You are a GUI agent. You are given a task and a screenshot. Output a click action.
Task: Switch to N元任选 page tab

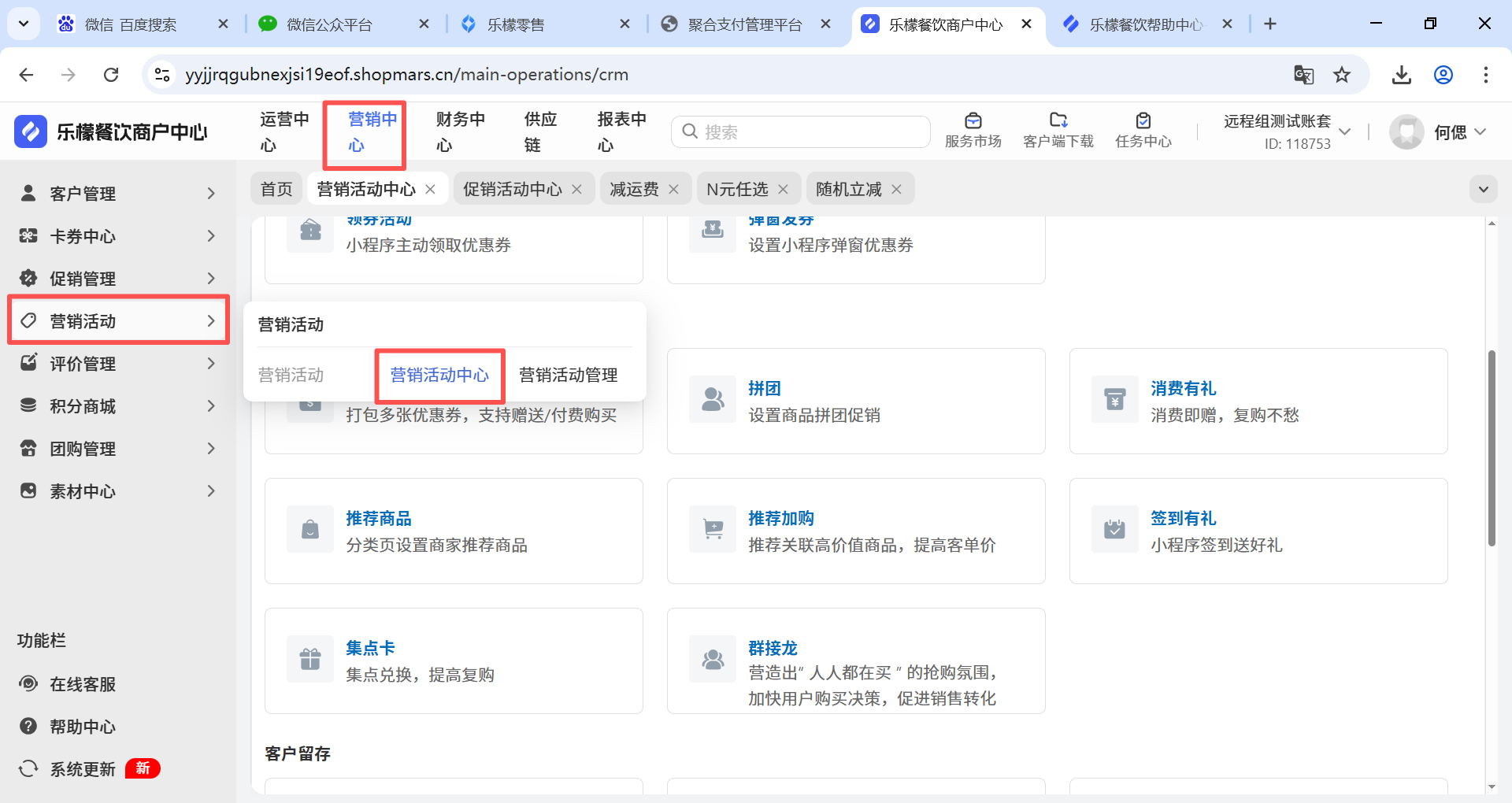(737, 189)
